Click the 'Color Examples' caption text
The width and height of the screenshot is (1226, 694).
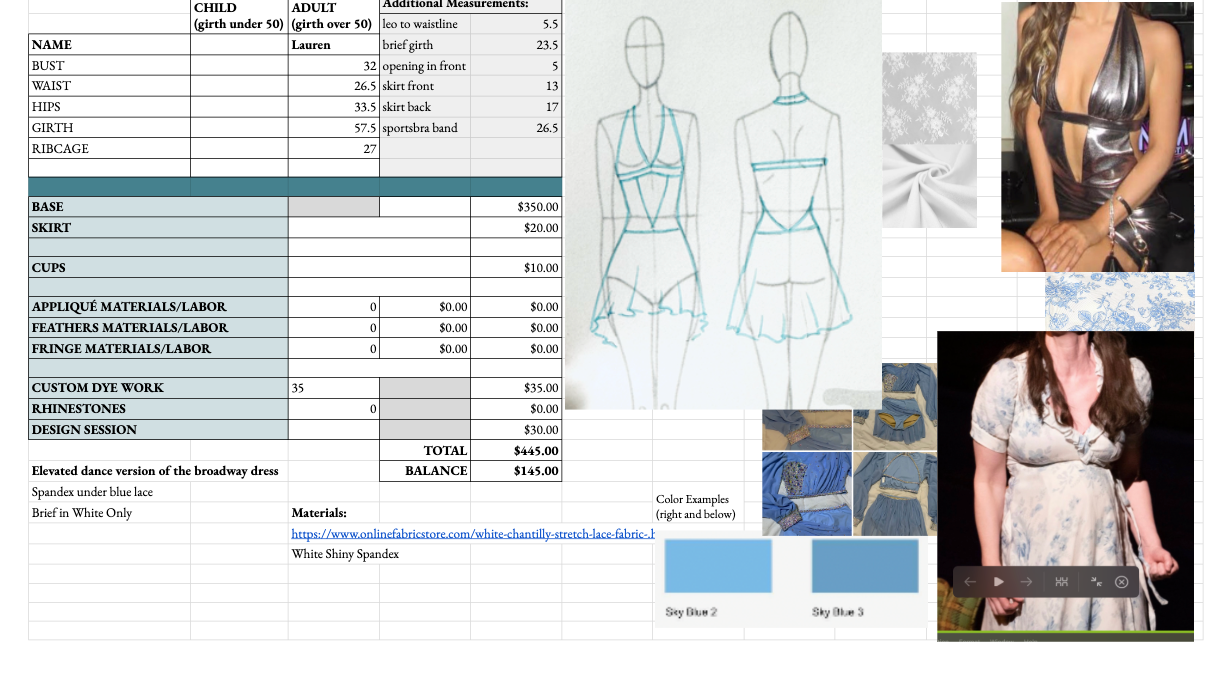[695, 506]
